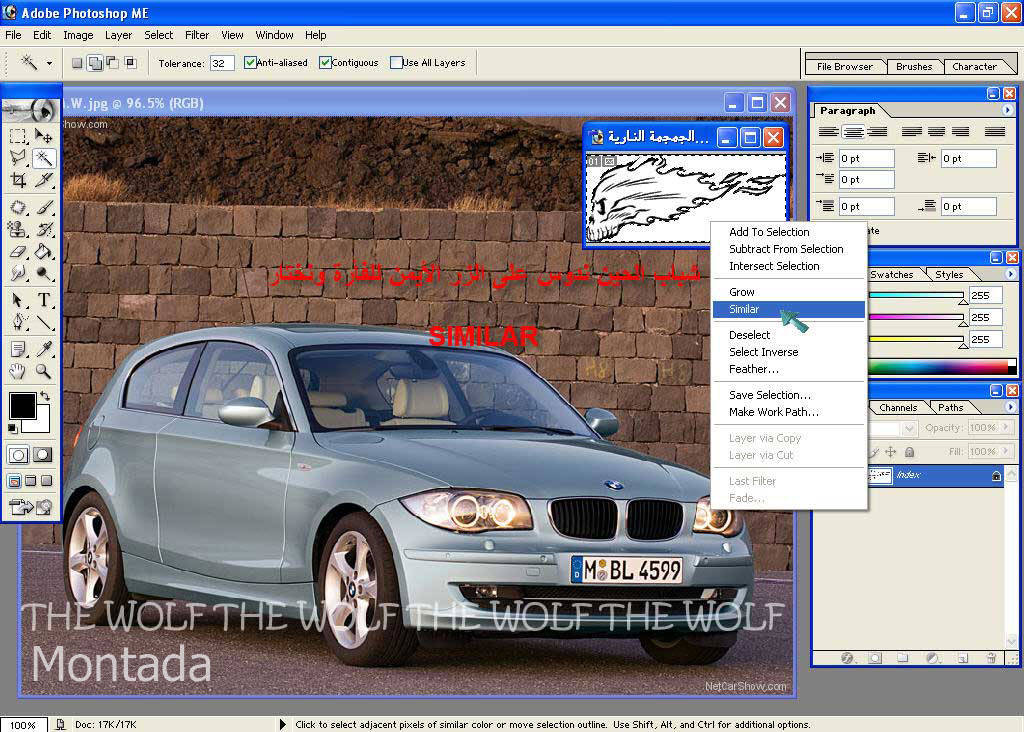Switch to the Channels tab

(x=898, y=407)
